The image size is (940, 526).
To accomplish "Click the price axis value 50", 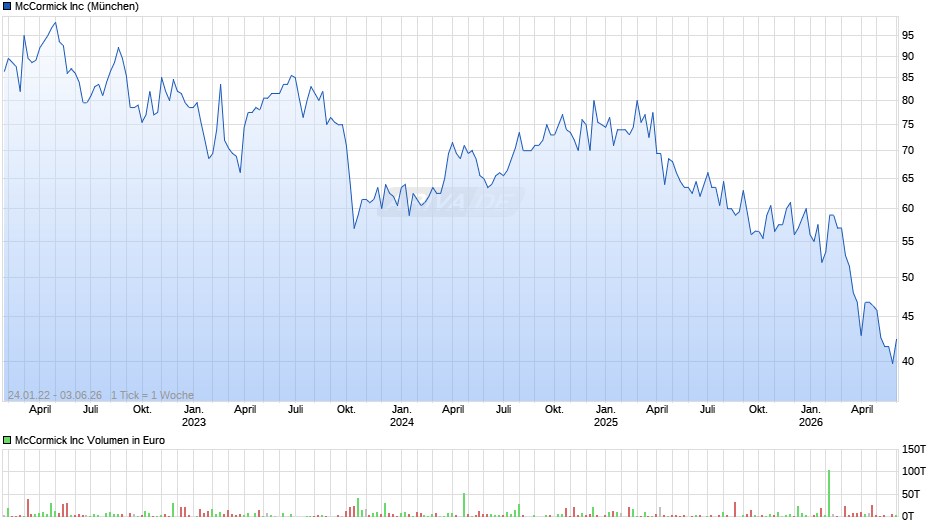I will [908, 277].
